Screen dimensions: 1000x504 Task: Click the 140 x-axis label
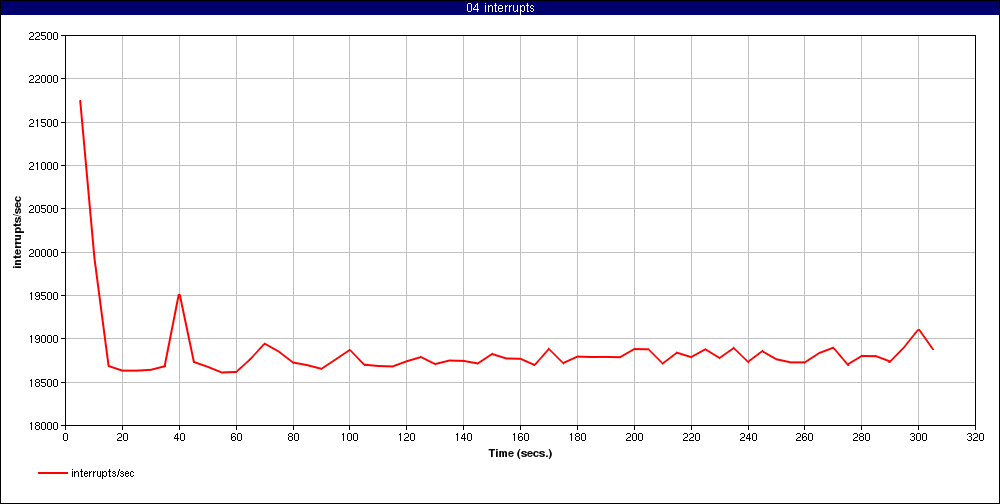point(463,438)
